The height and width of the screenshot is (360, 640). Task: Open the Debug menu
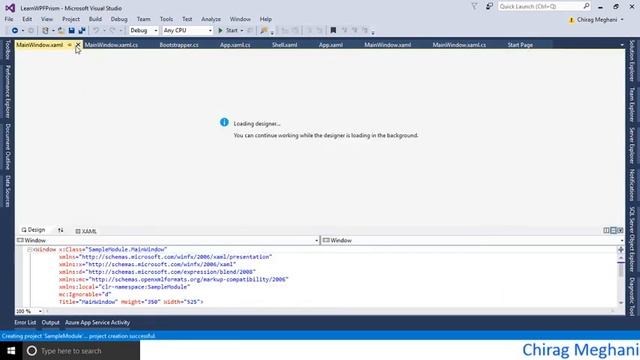pos(119,19)
